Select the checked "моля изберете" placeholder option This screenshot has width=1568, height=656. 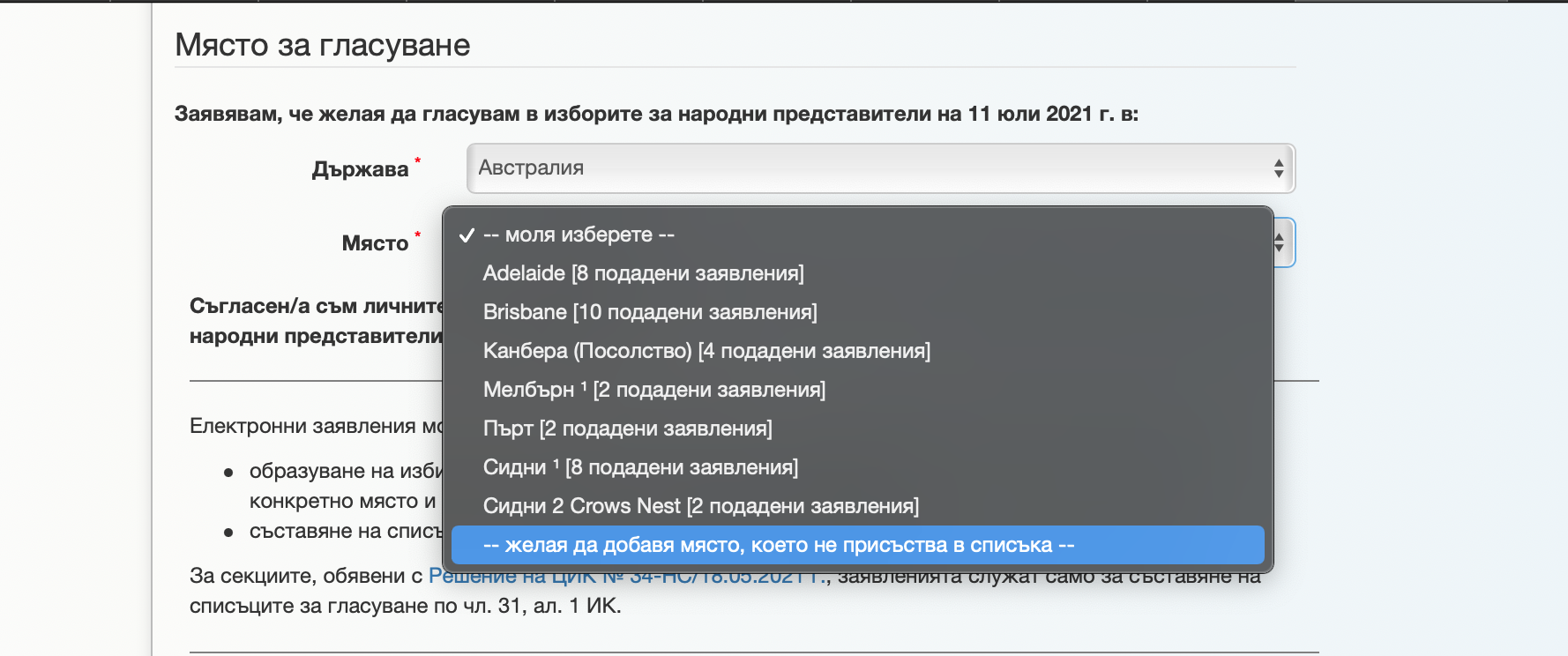[x=579, y=235]
